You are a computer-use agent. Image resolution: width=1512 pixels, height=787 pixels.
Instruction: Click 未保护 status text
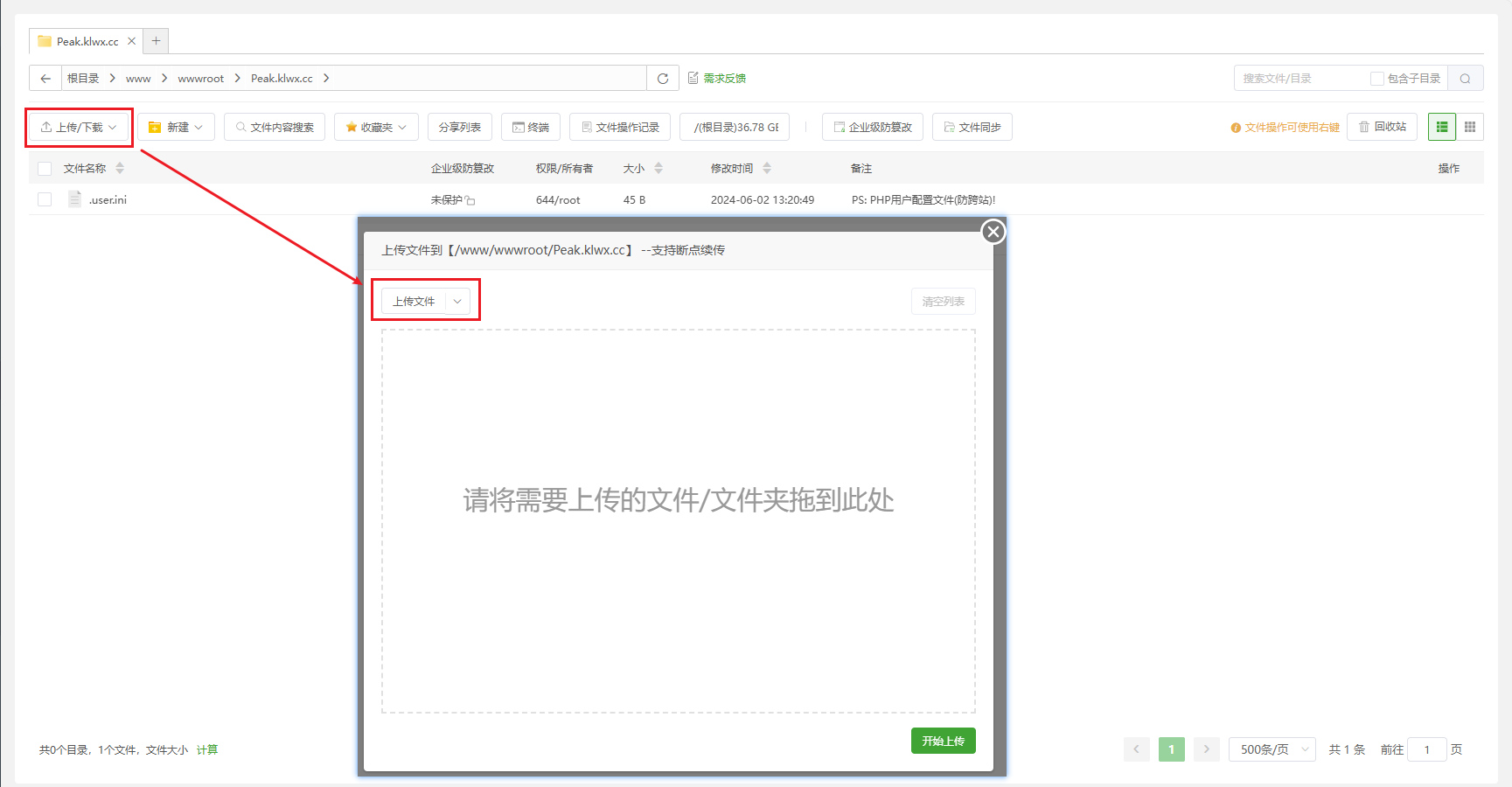446,199
